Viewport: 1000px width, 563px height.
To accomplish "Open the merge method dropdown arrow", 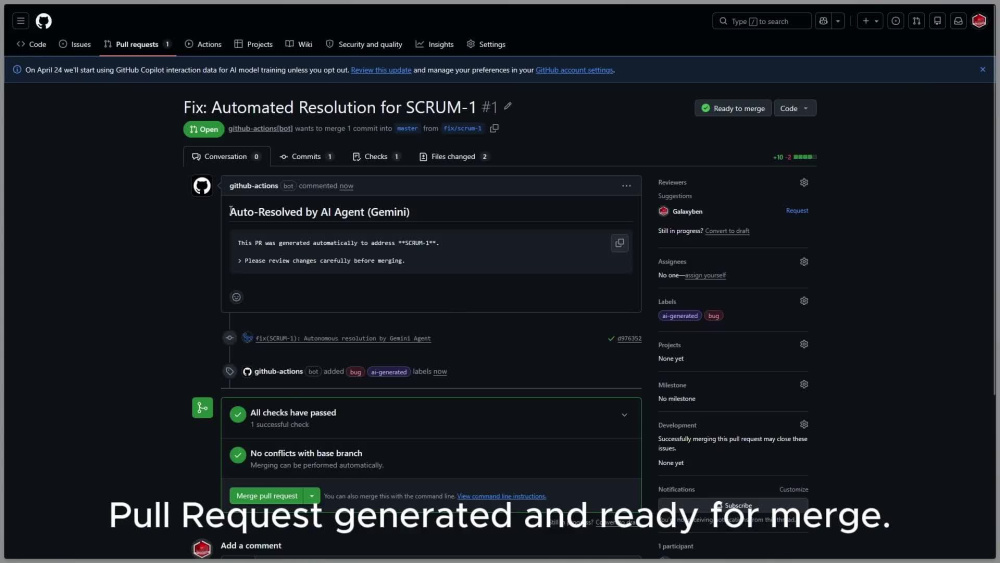I will (312, 495).
